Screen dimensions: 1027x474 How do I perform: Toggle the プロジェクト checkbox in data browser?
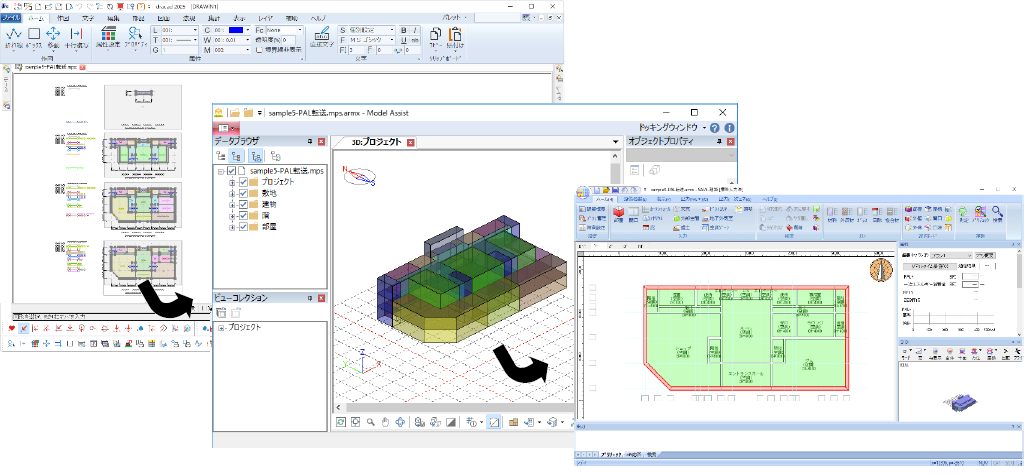(243, 184)
